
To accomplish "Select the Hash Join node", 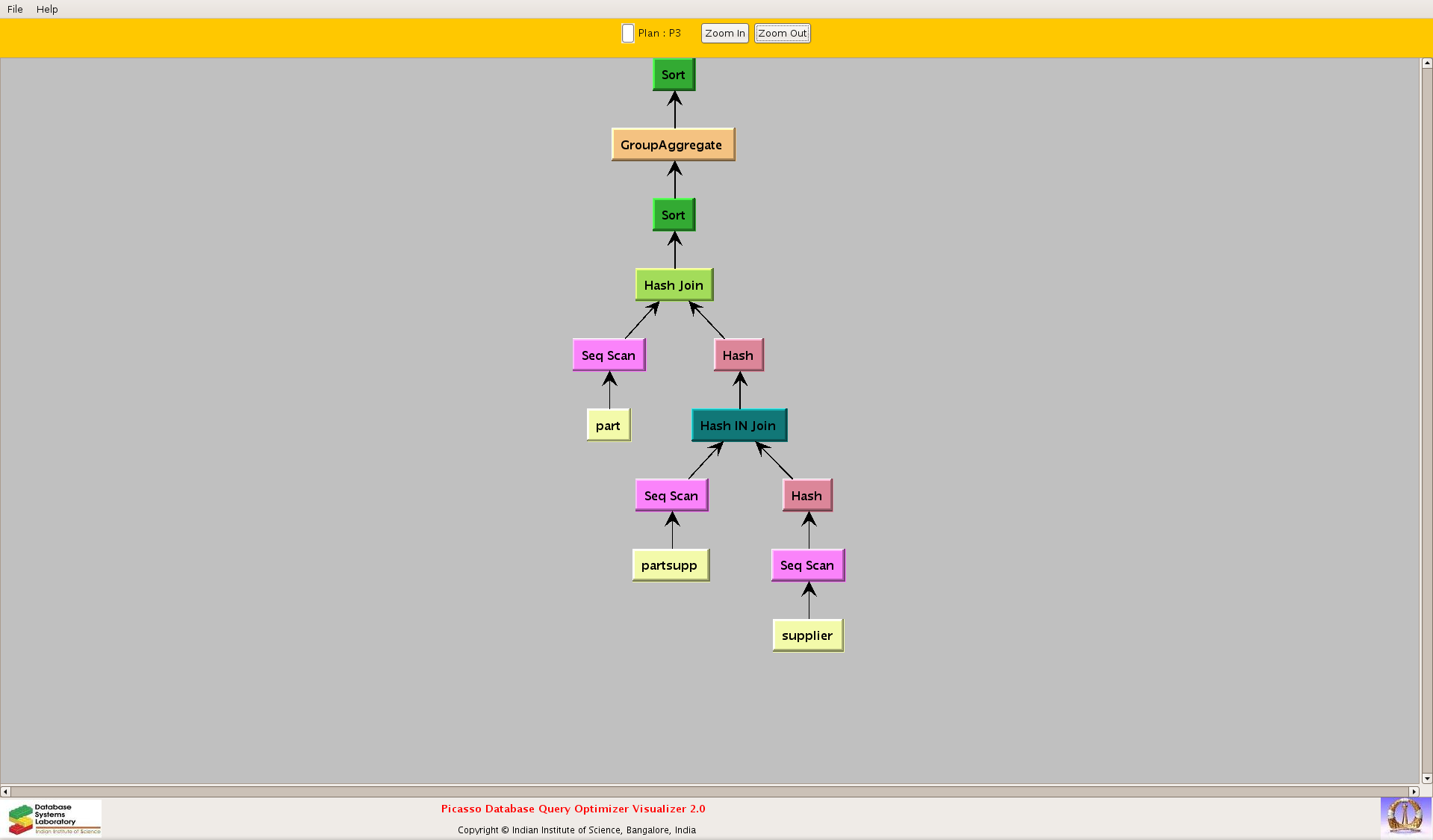I will tap(674, 285).
